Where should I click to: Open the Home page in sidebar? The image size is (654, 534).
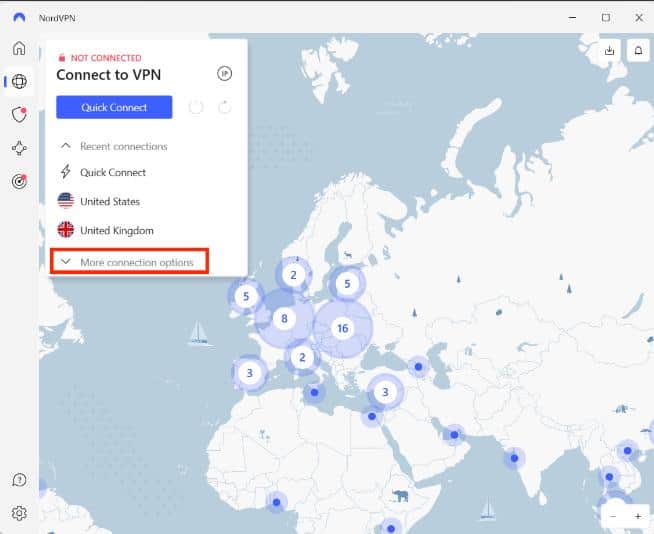(x=19, y=48)
